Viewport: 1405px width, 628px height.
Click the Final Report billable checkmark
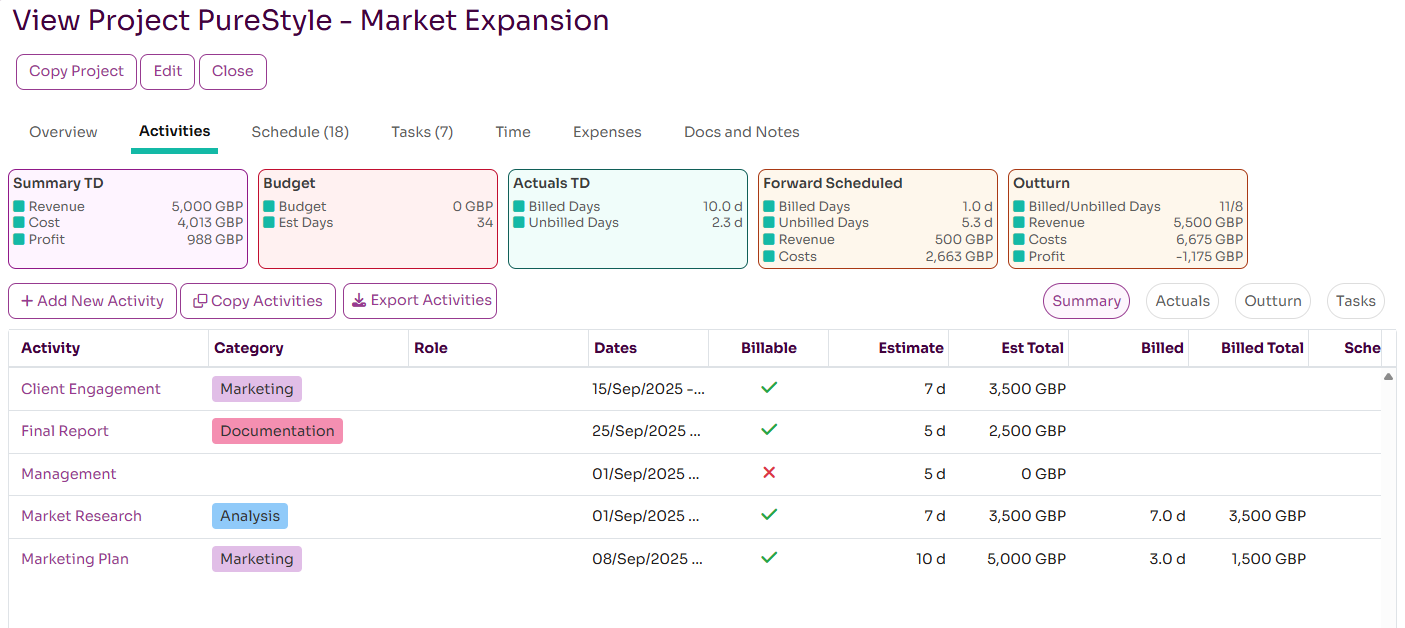[x=769, y=429]
